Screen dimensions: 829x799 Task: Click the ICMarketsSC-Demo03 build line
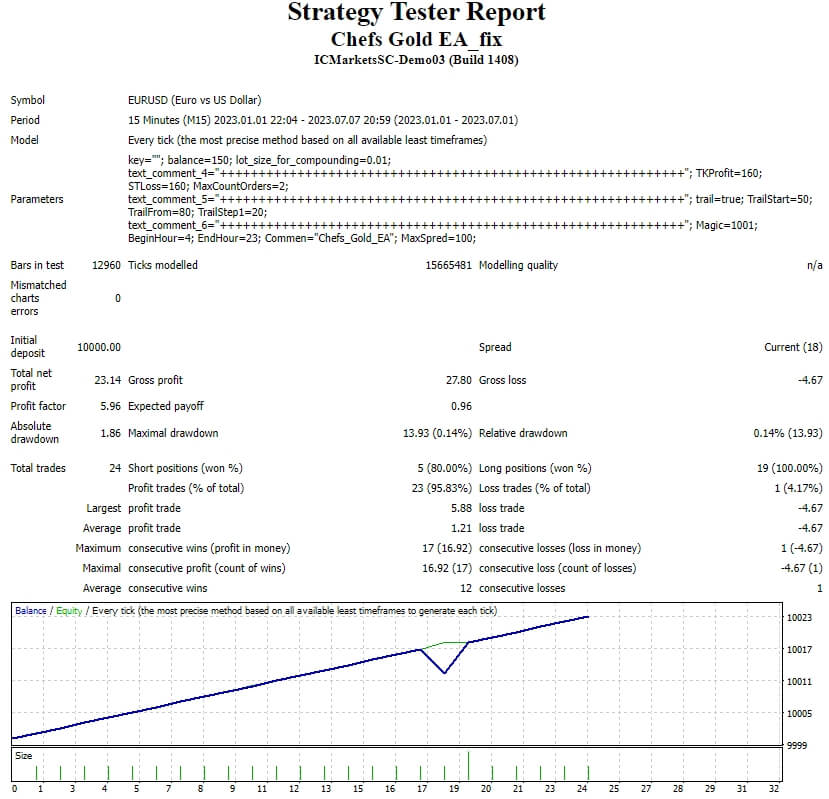[416, 60]
